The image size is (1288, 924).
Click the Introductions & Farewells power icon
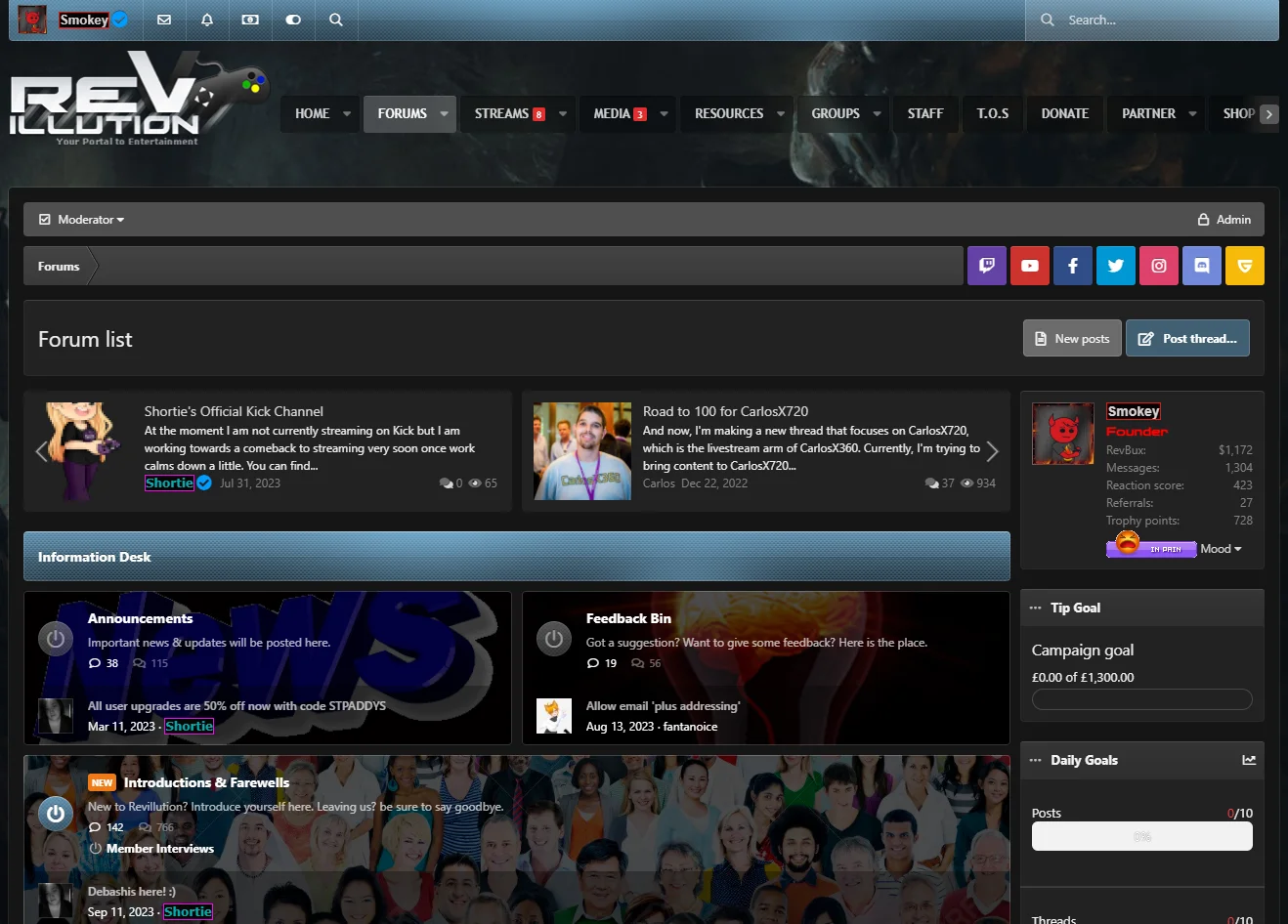[56, 813]
